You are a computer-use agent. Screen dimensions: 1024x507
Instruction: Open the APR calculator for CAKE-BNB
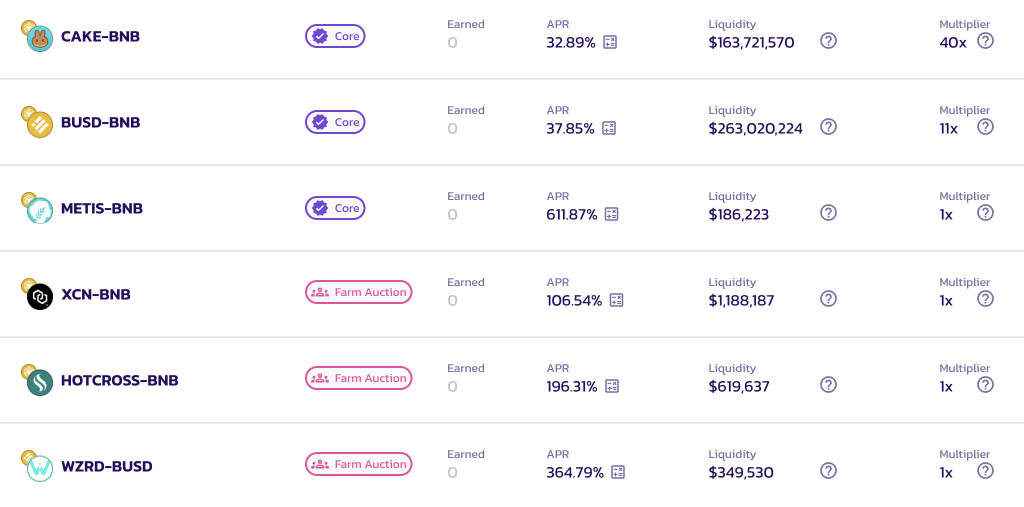(610, 42)
